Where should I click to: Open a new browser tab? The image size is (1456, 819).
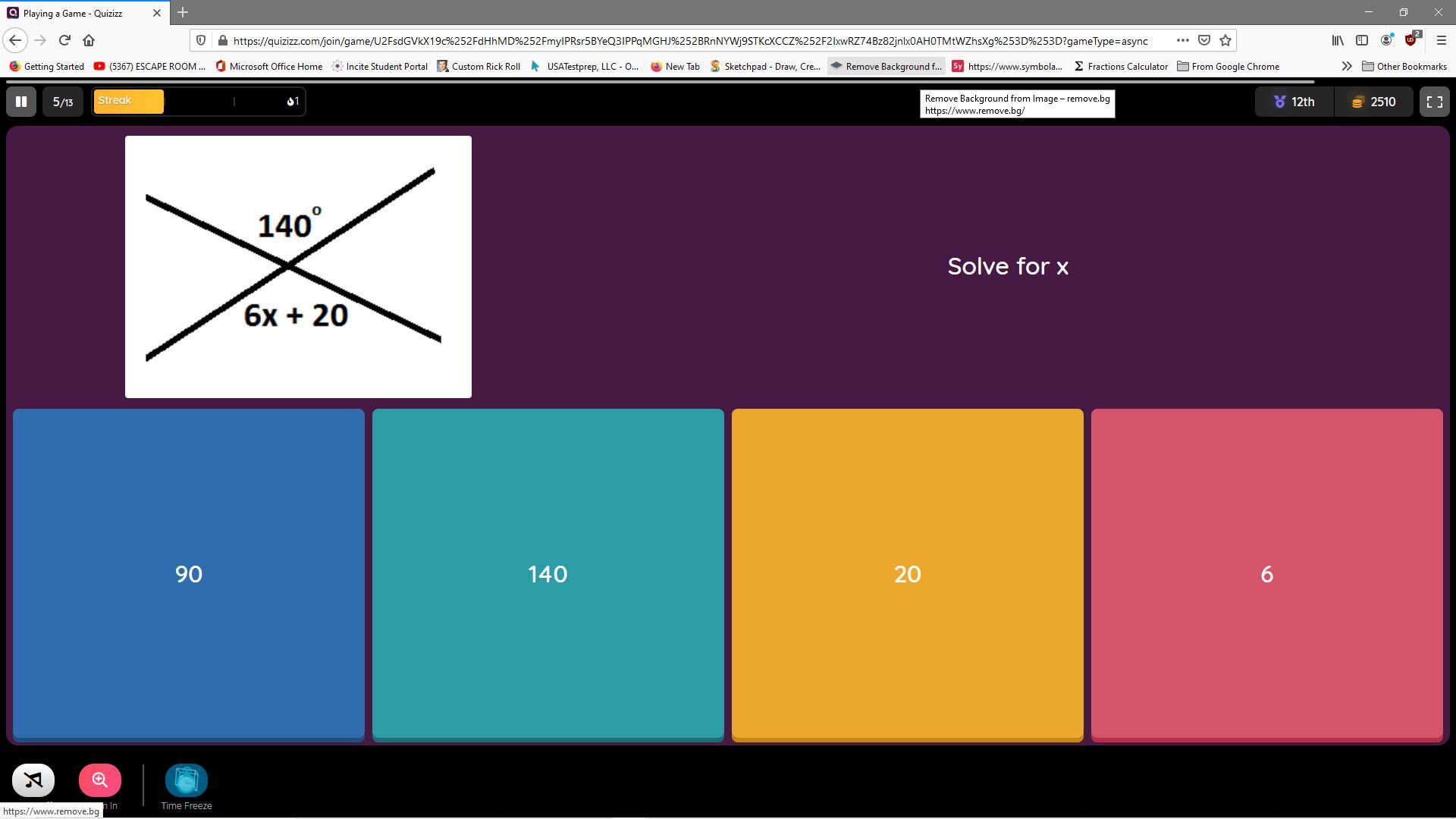pyautogui.click(x=183, y=13)
